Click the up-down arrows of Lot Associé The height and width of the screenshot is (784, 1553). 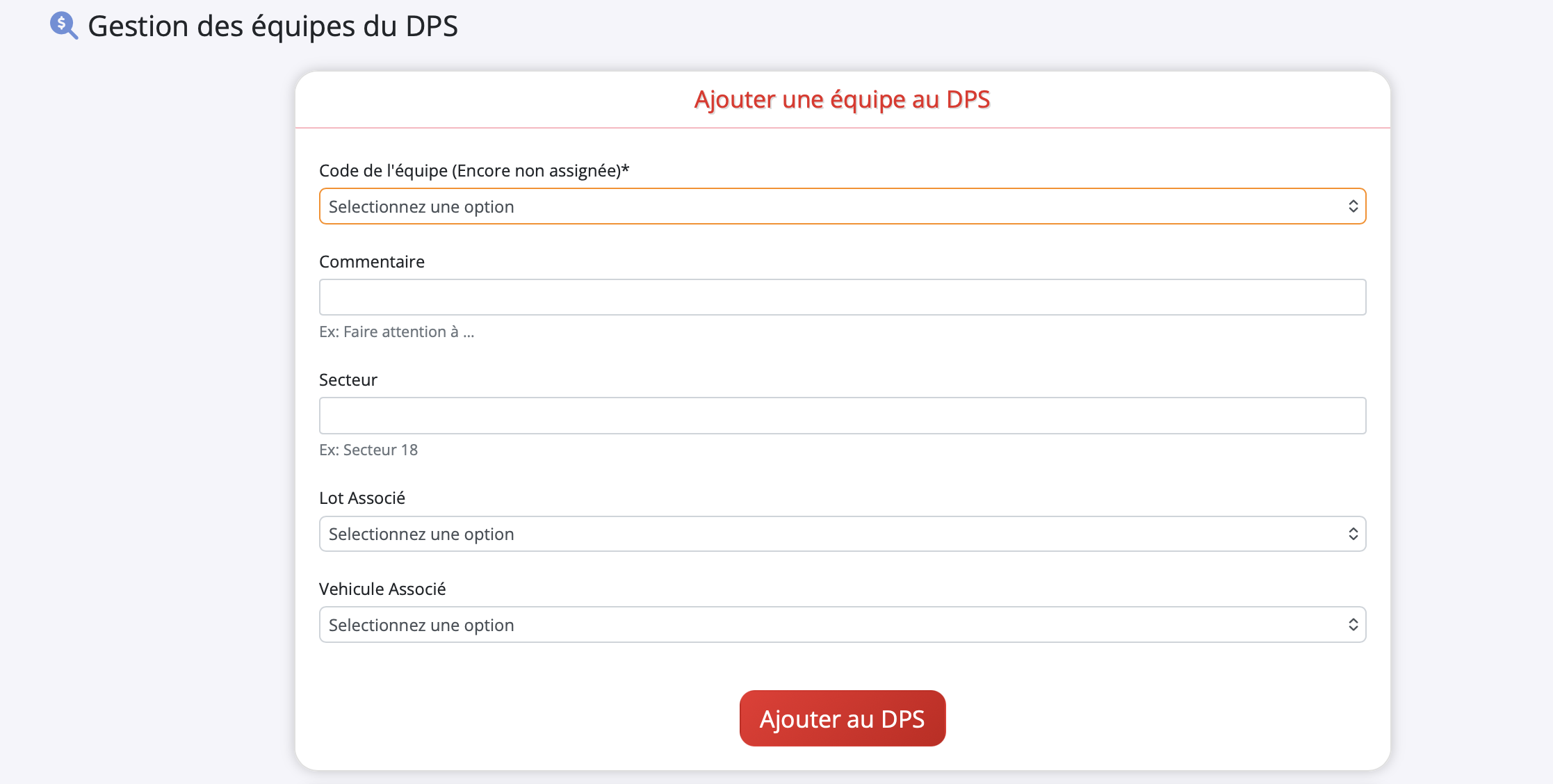(x=1353, y=534)
